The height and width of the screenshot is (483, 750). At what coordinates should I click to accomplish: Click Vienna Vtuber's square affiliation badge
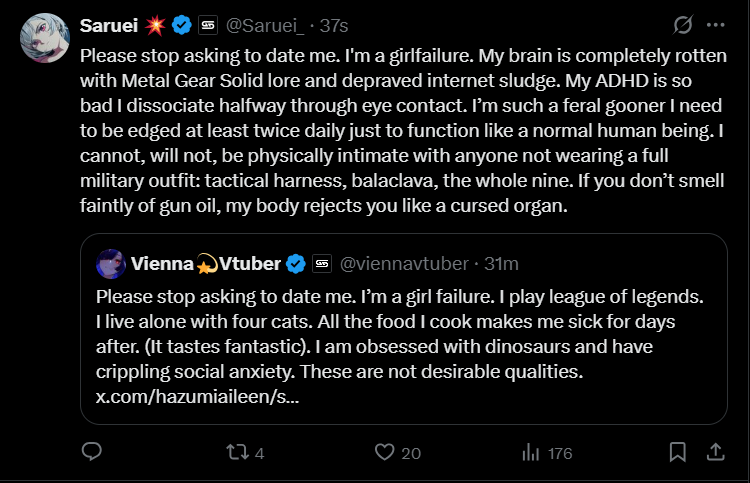point(322,264)
